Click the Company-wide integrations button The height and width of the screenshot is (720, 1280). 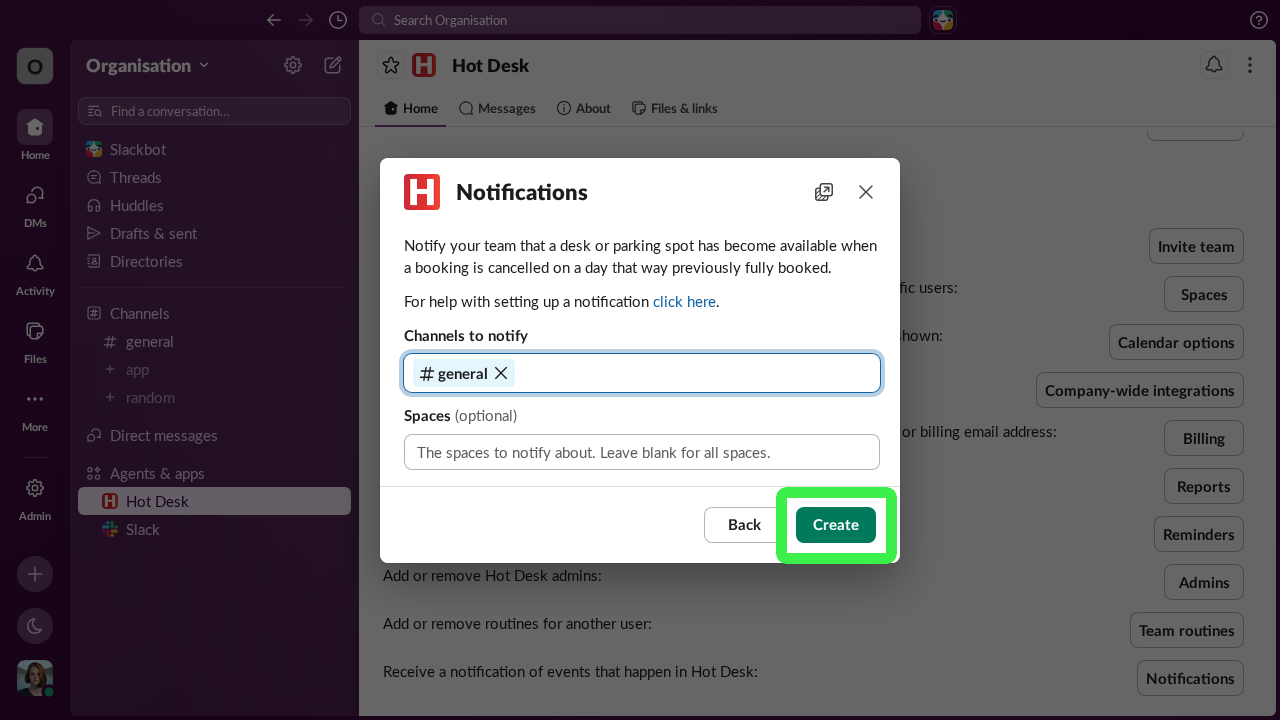1140,390
